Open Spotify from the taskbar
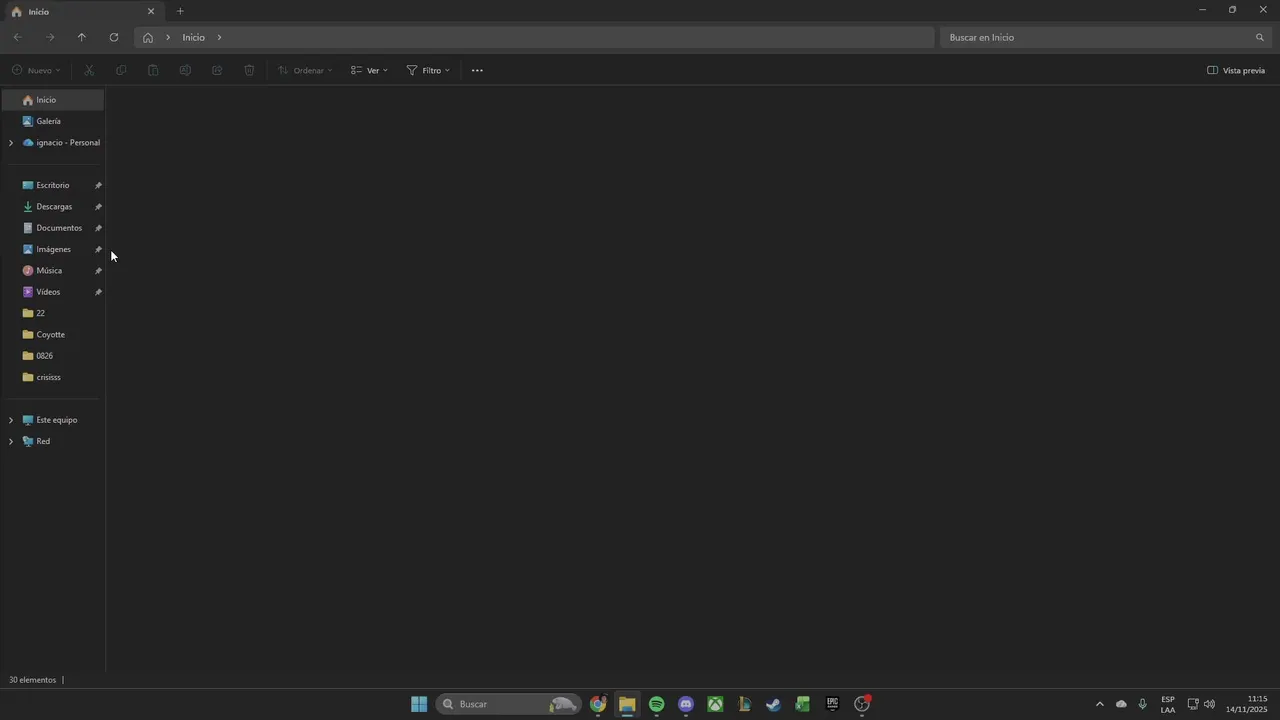1280x720 pixels. click(x=656, y=704)
